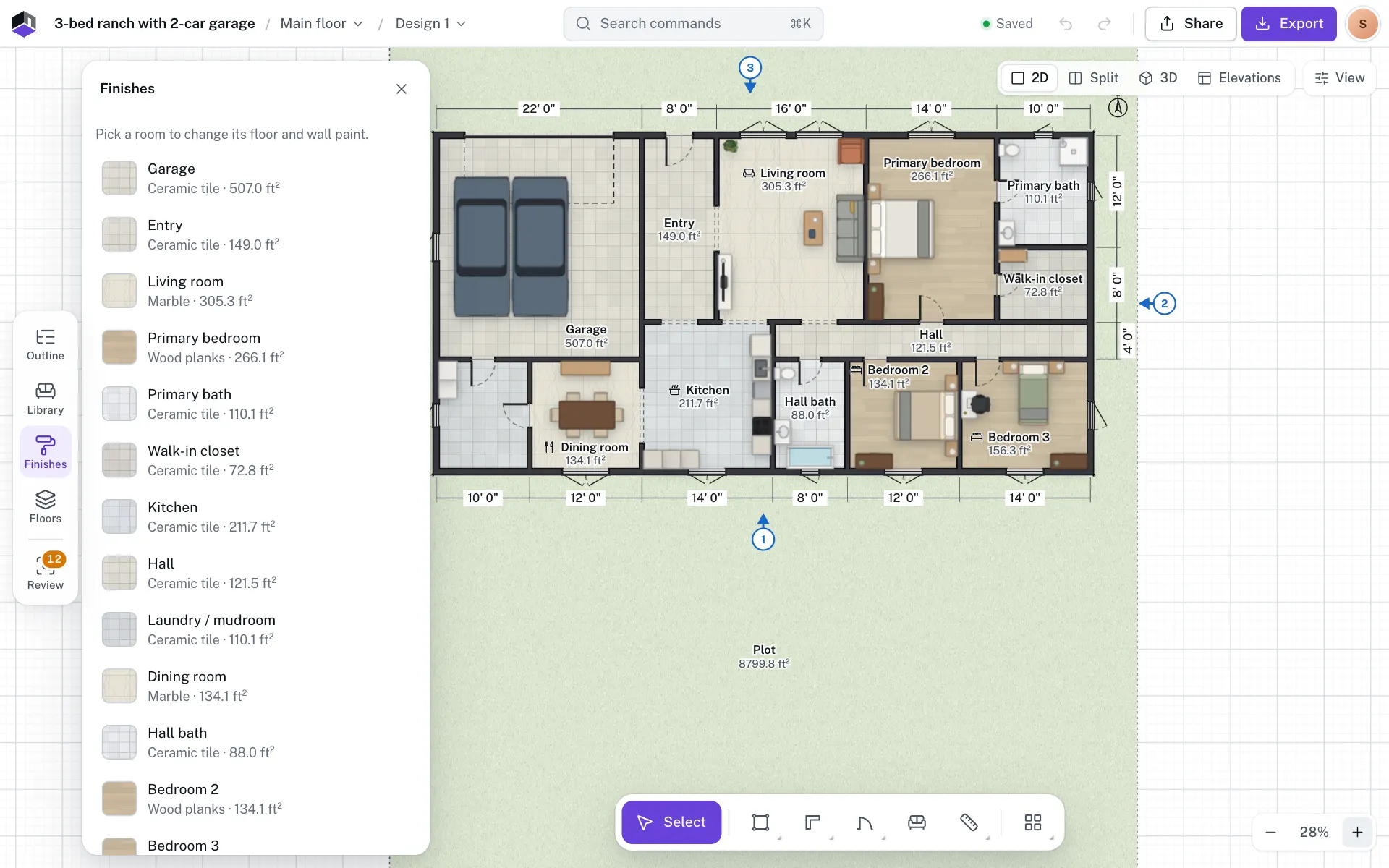Image resolution: width=1389 pixels, height=868 pixels.
Task: Click the Export button
Action: click(1289, 24)
